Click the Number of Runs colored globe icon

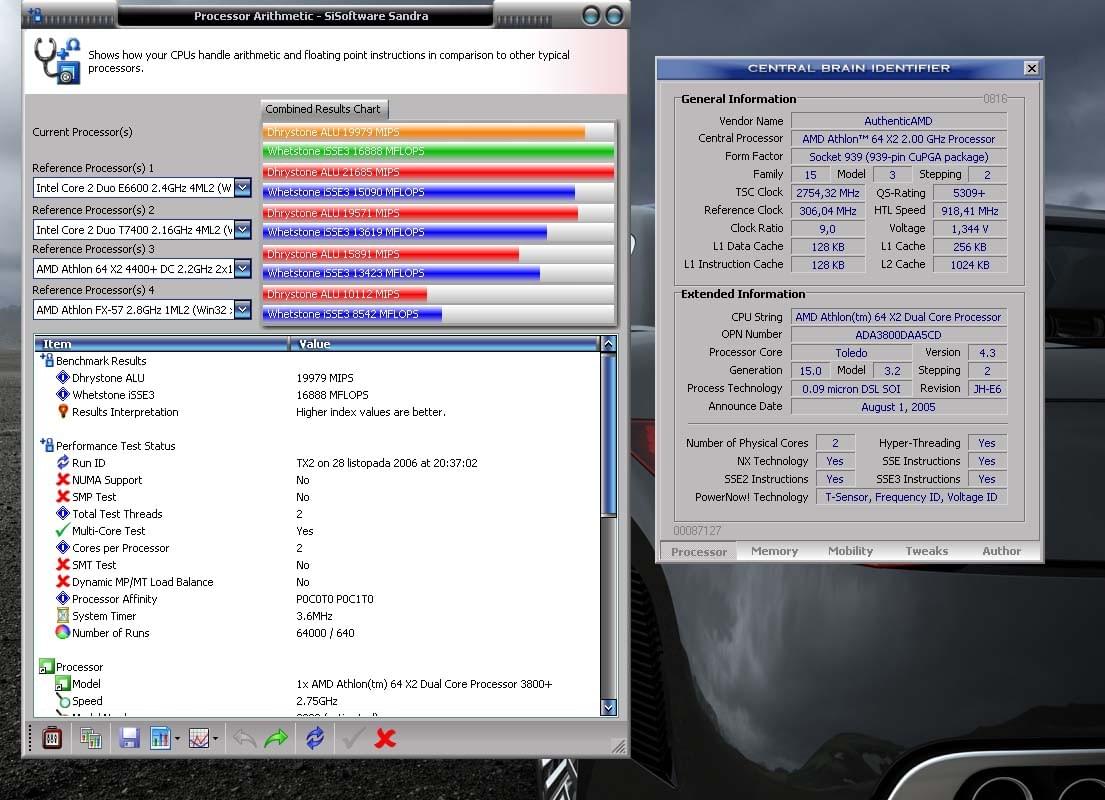pos(63,632)
